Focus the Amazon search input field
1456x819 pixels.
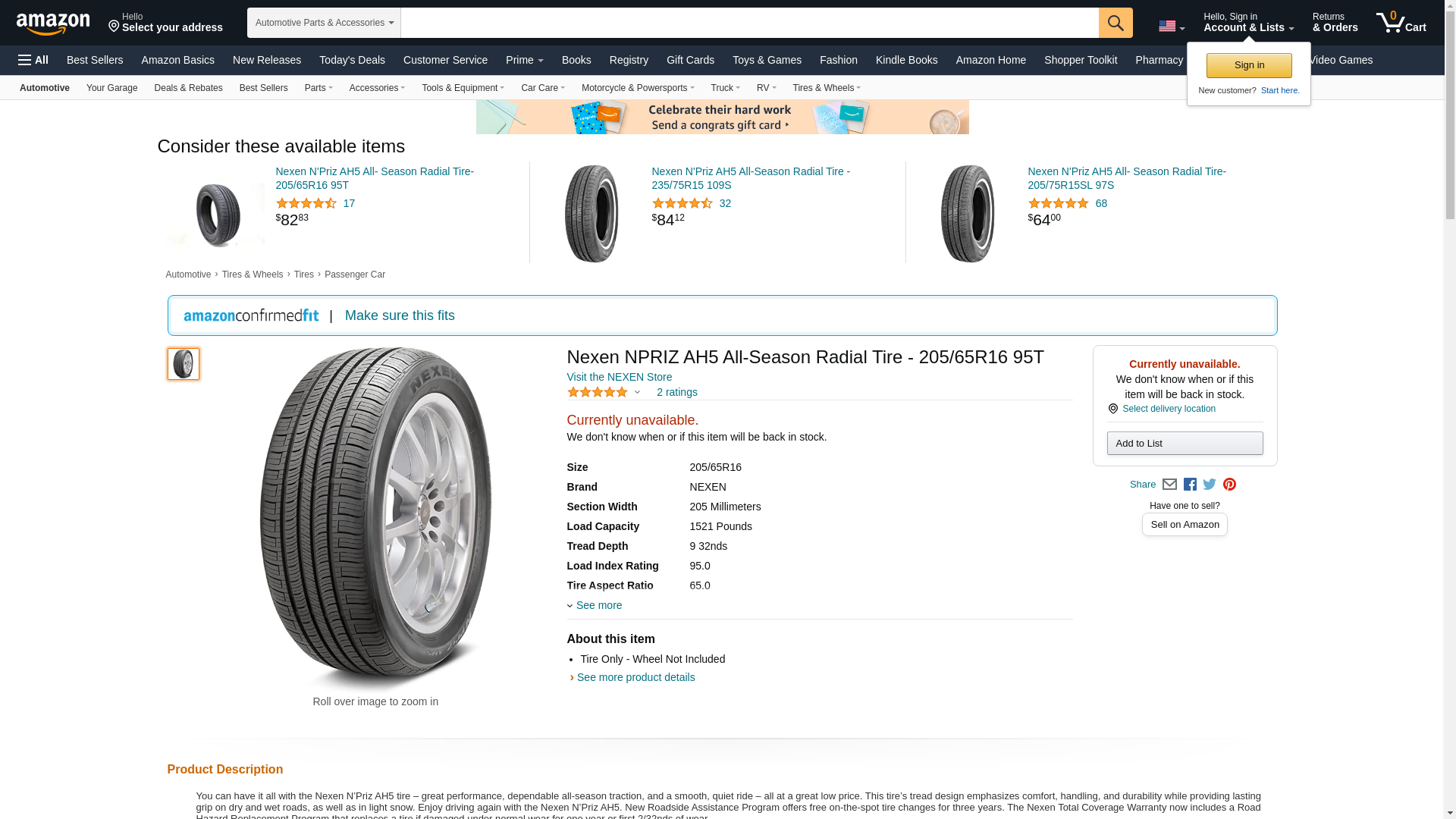coord(748,23)
